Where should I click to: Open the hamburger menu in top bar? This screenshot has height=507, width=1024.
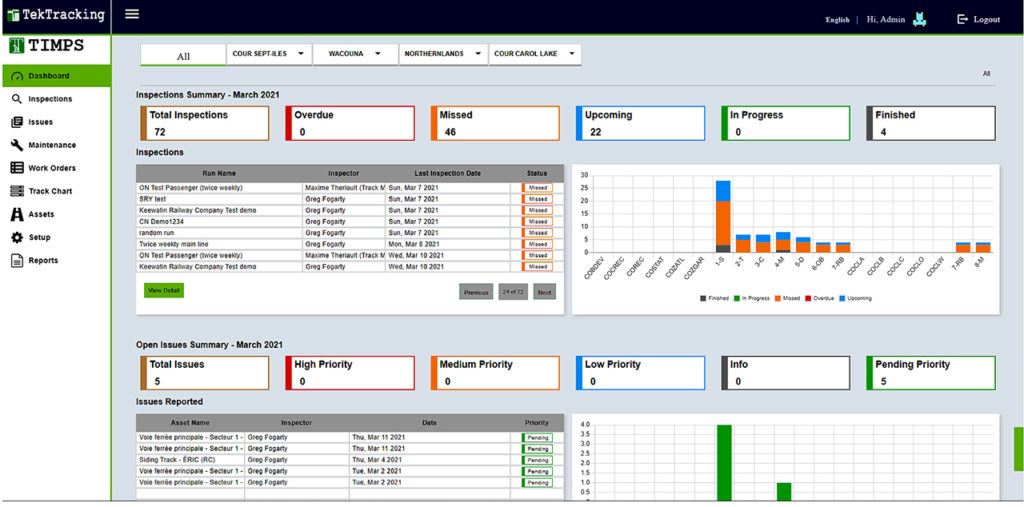132,14
